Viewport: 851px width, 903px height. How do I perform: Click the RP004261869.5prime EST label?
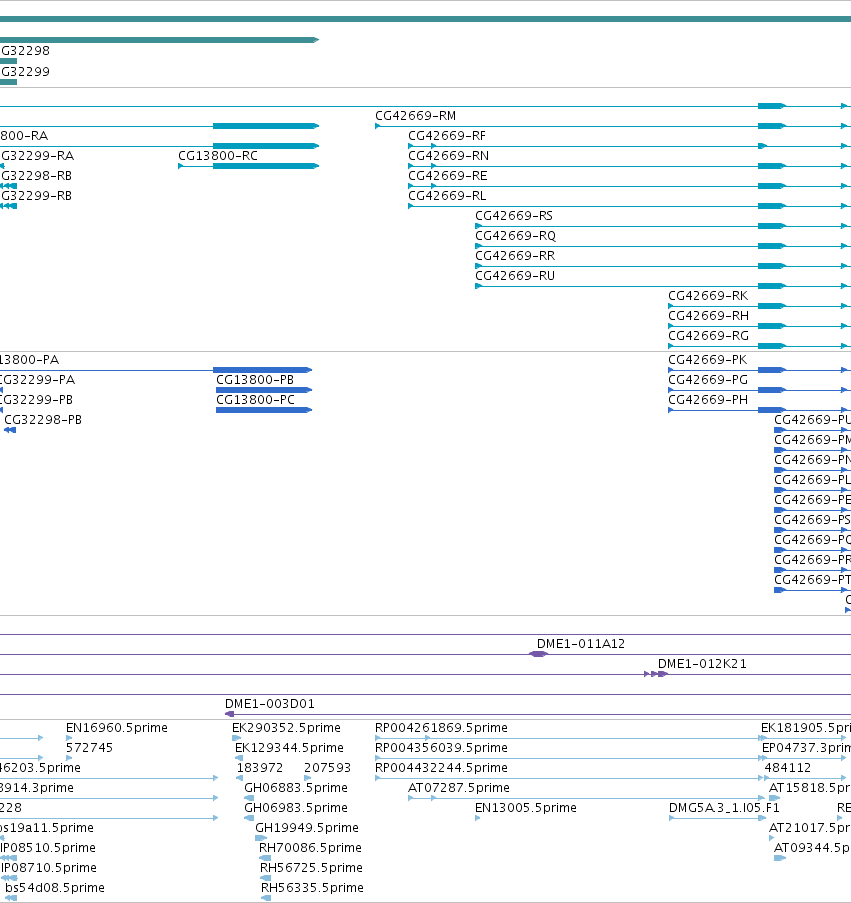441,728
